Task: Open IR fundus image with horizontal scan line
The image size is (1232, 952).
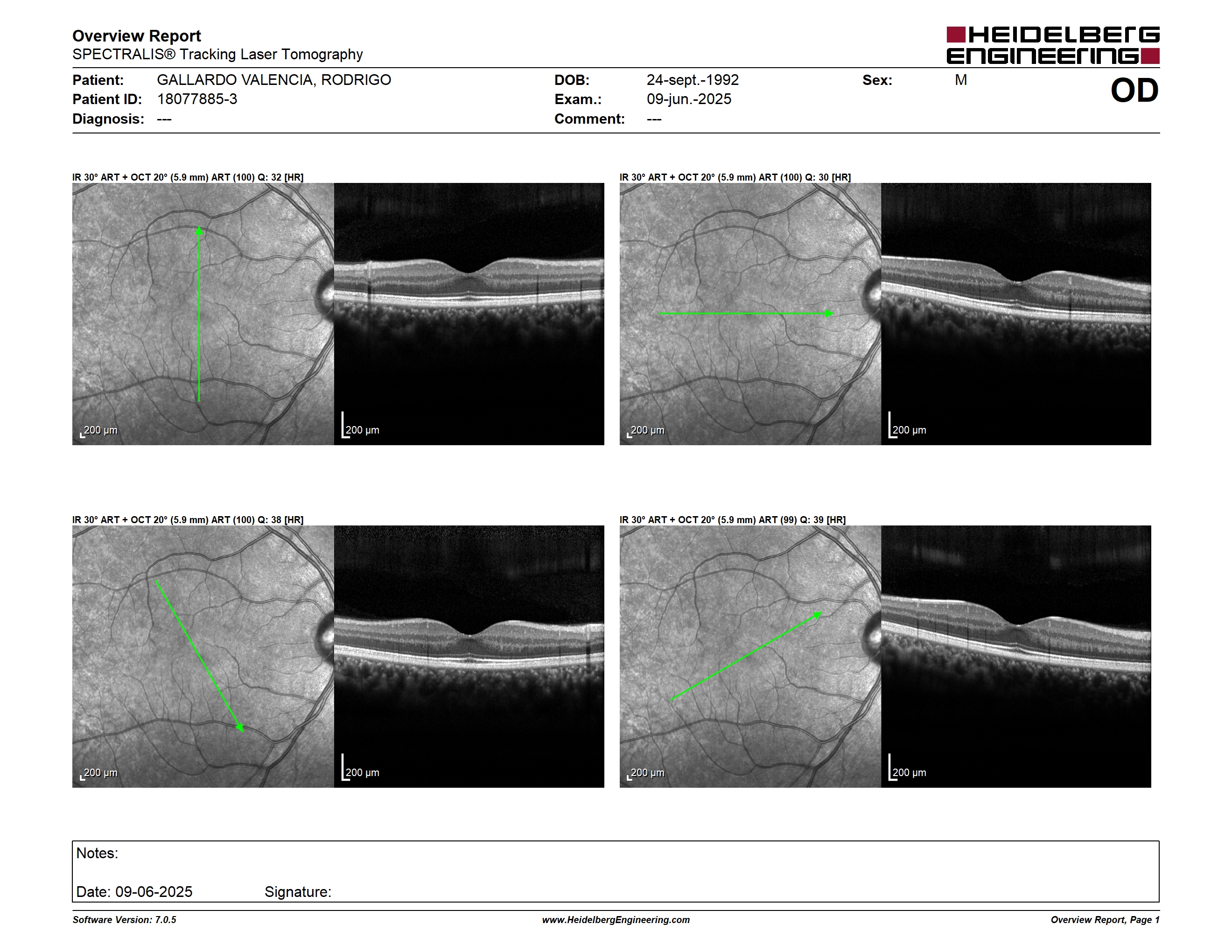Action: (750, 314)
